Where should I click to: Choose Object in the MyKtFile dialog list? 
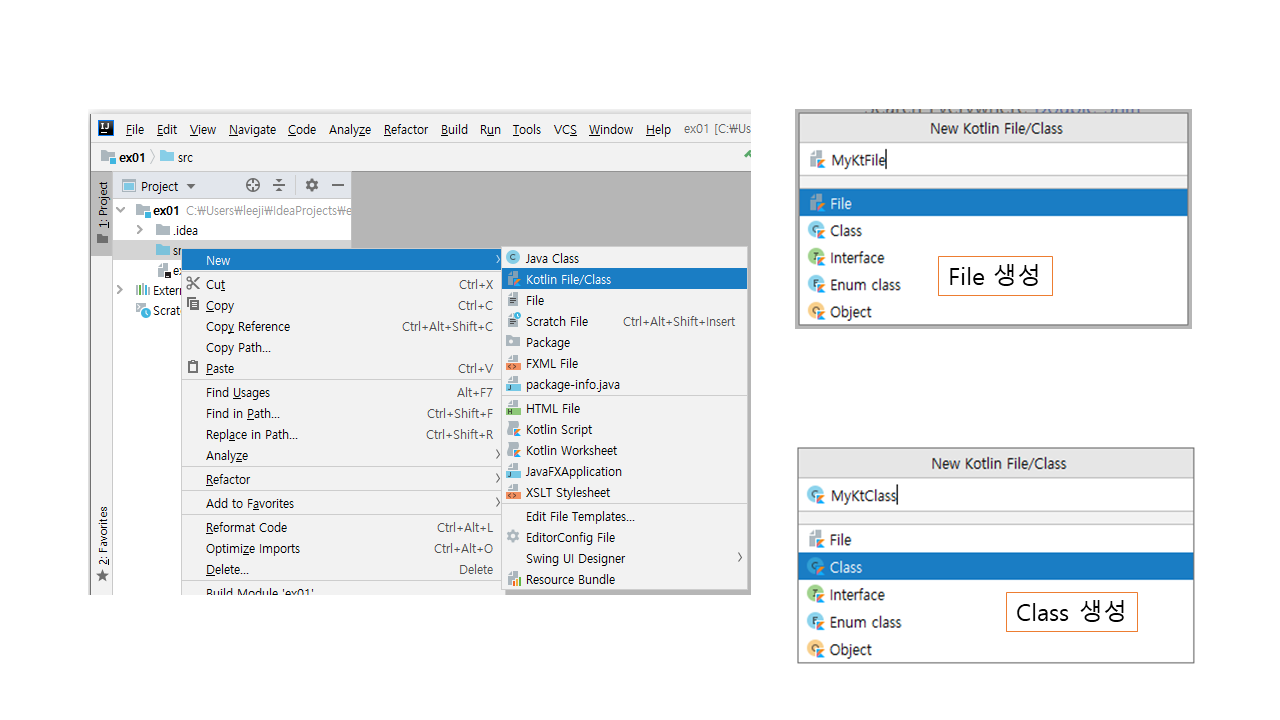[850, 312]
